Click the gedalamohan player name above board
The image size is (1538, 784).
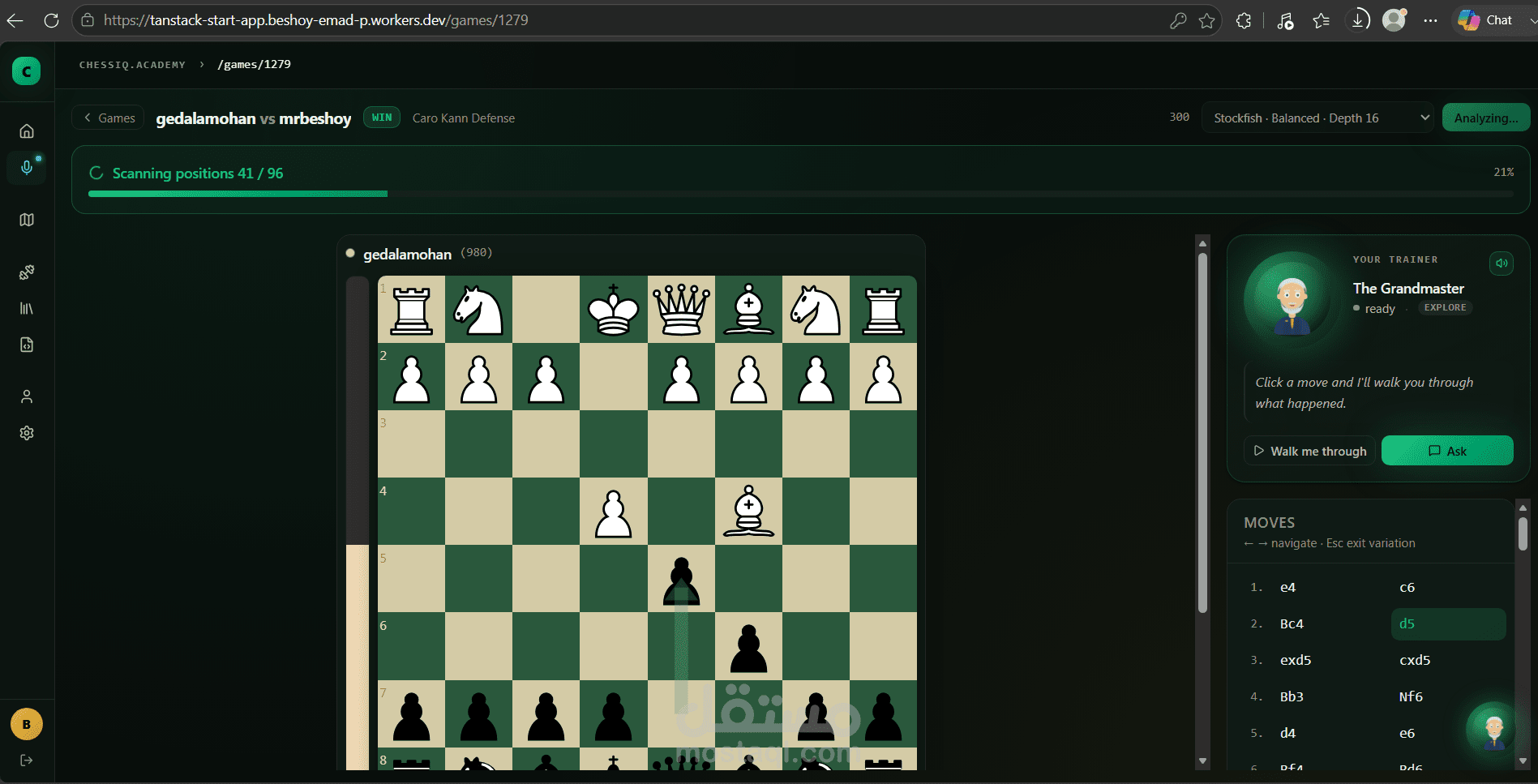tap(407, 255)
